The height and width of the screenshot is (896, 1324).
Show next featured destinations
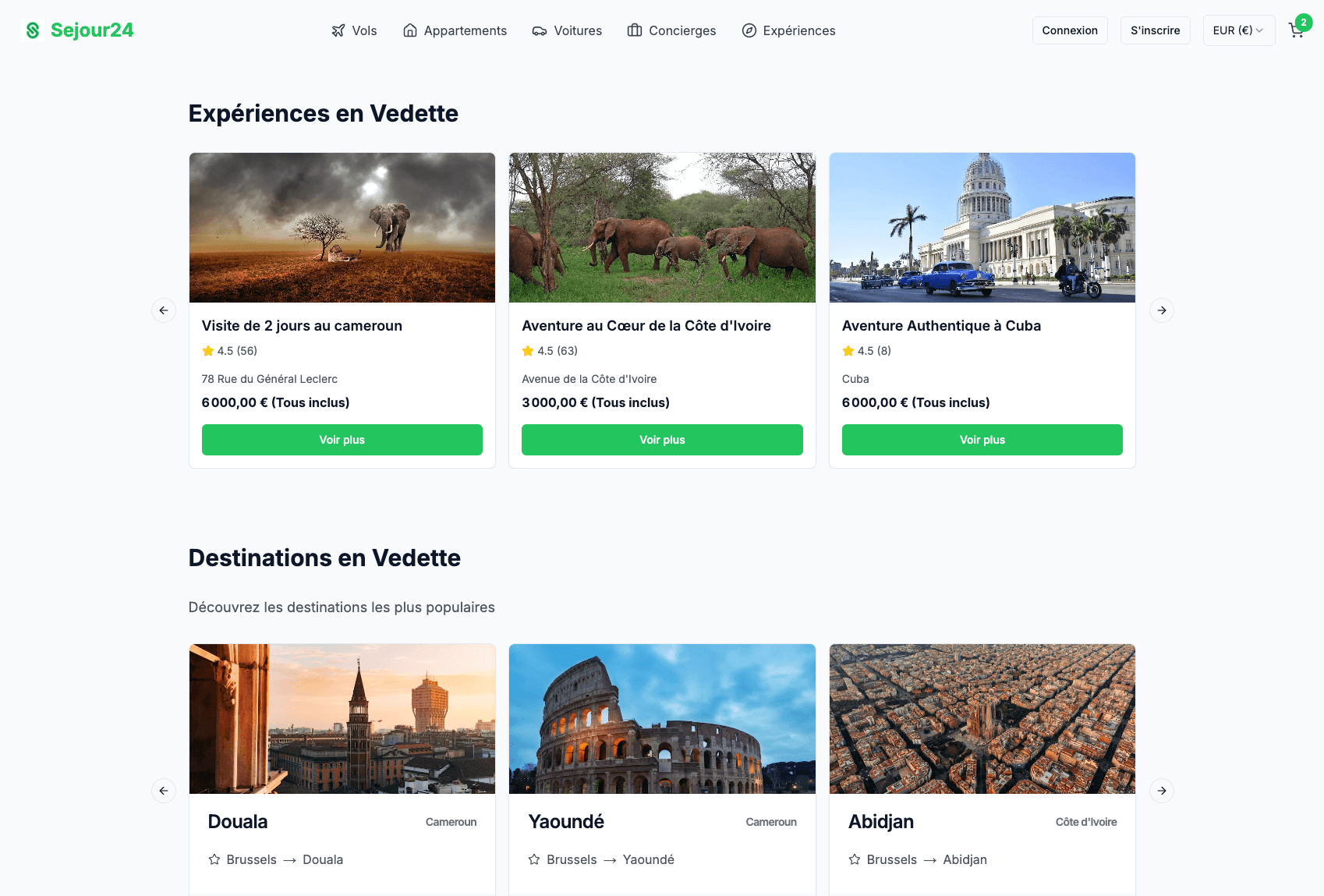tap(1162, 791)
